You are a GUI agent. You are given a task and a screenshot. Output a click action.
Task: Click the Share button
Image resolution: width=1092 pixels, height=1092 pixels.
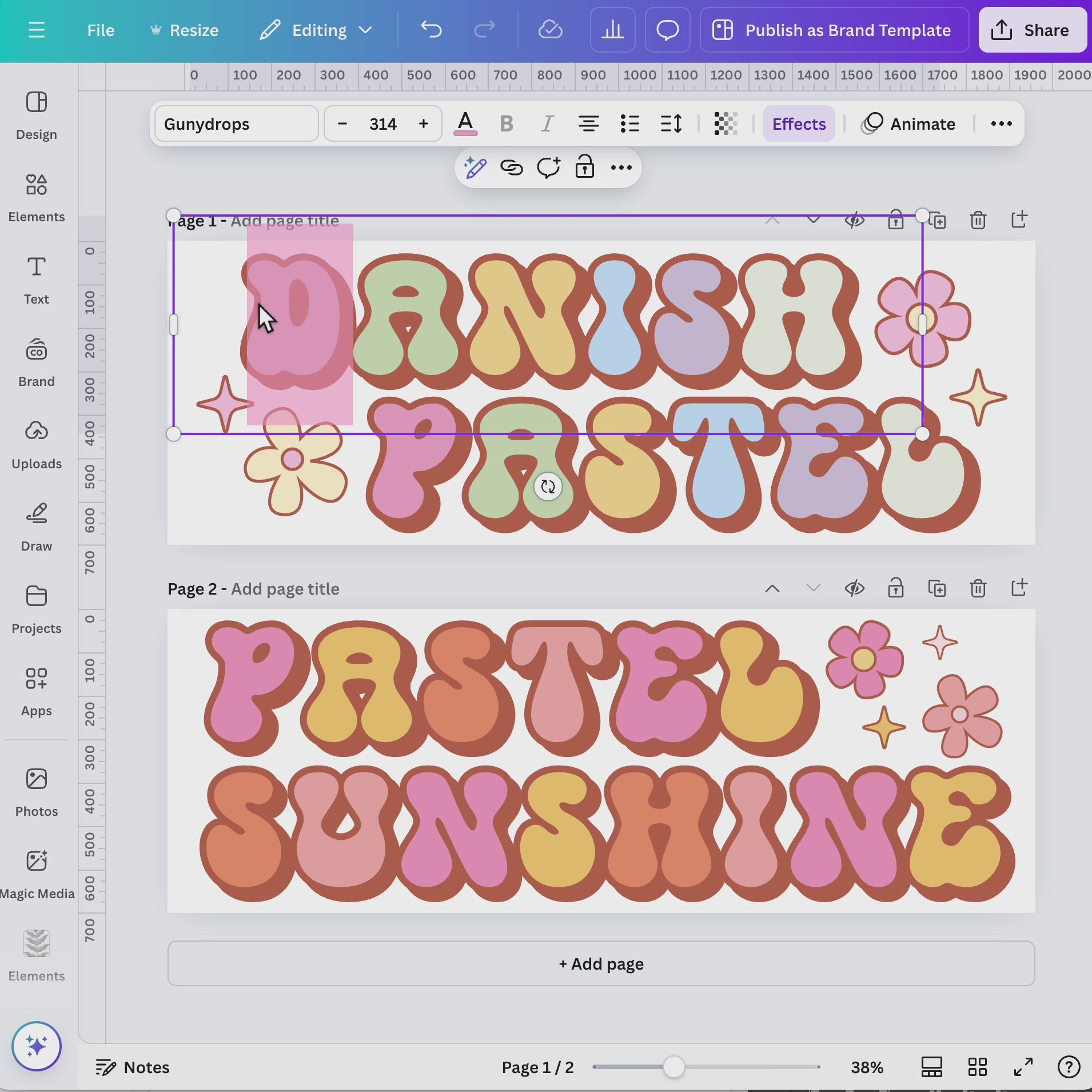coord(1032,30)
